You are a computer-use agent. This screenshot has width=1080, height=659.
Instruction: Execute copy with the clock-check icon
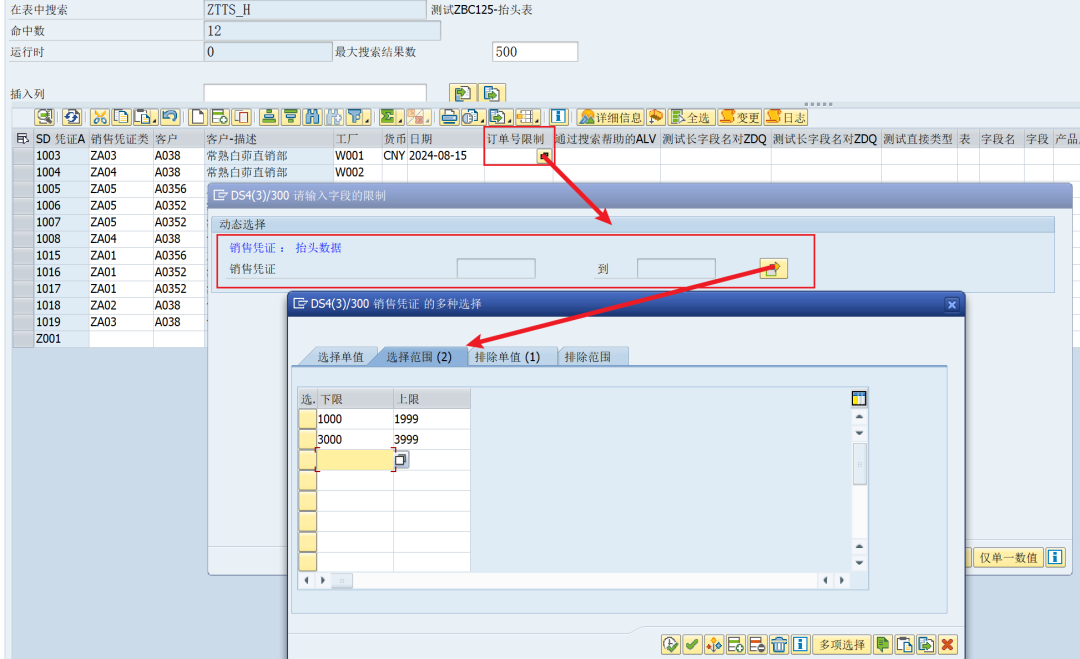pyautogui.click(x=670, y=645)
